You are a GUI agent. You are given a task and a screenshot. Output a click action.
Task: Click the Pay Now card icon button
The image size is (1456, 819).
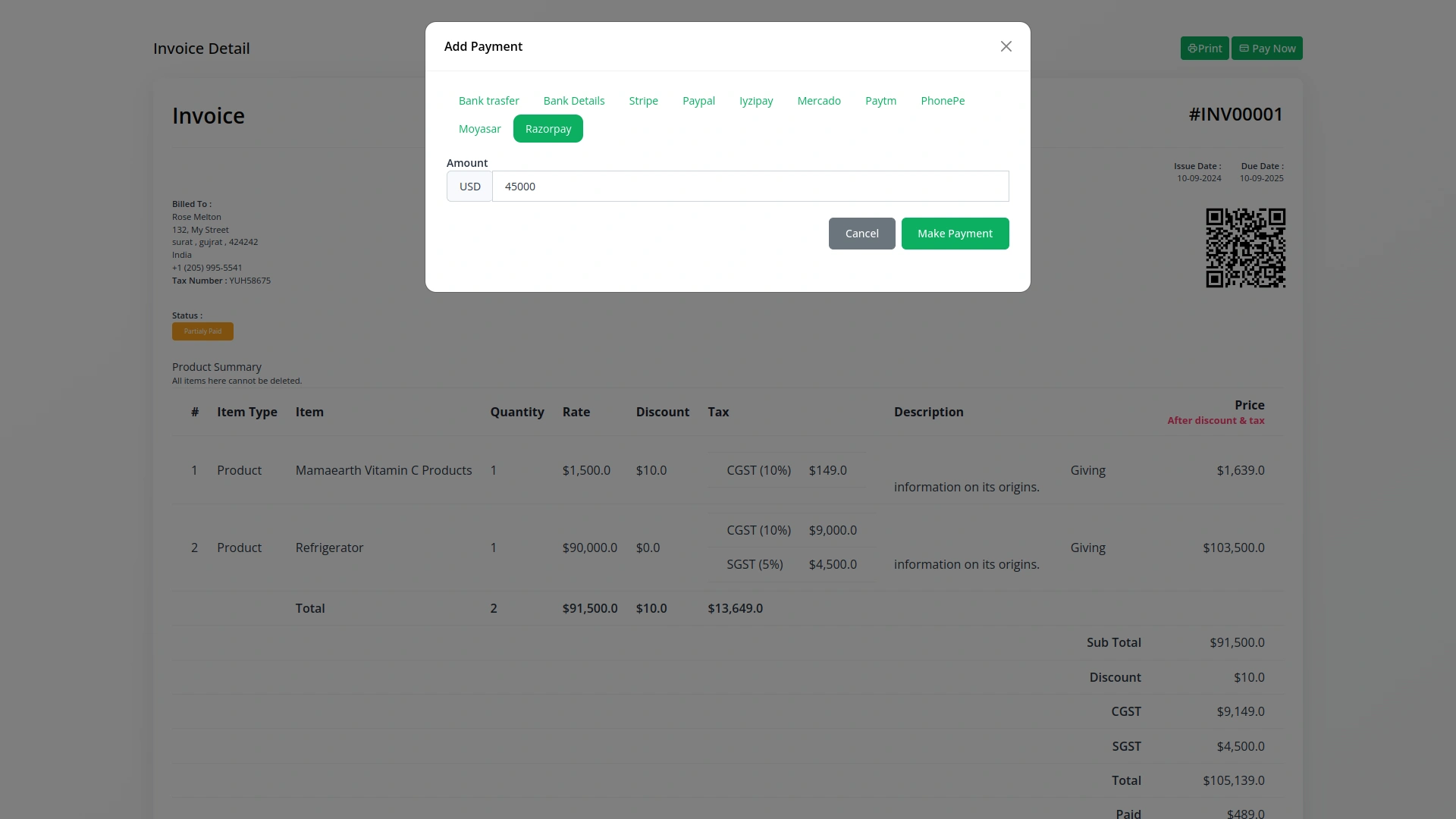pos(1266,49)
